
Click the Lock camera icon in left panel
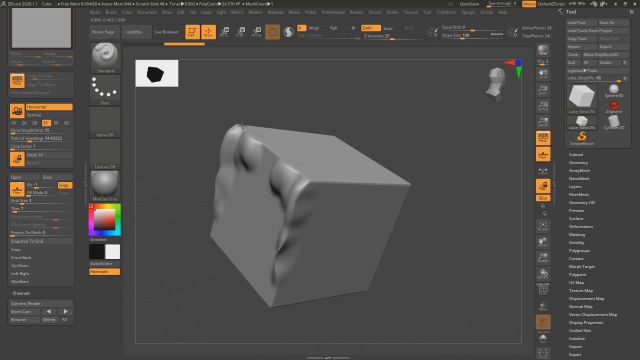point(17,159)
